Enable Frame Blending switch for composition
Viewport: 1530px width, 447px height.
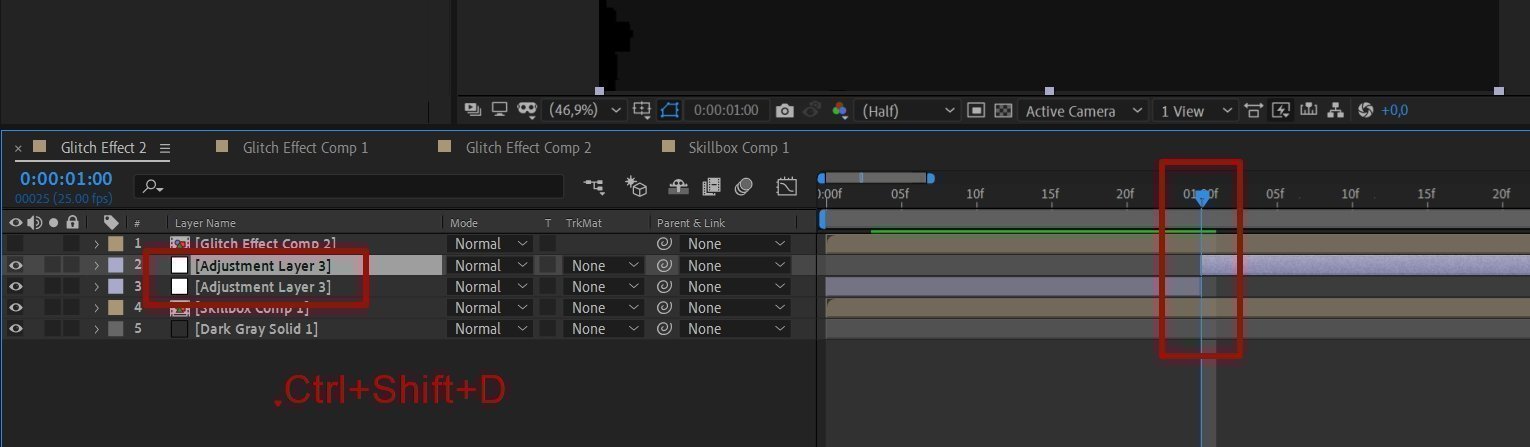(x=711, y=186)
